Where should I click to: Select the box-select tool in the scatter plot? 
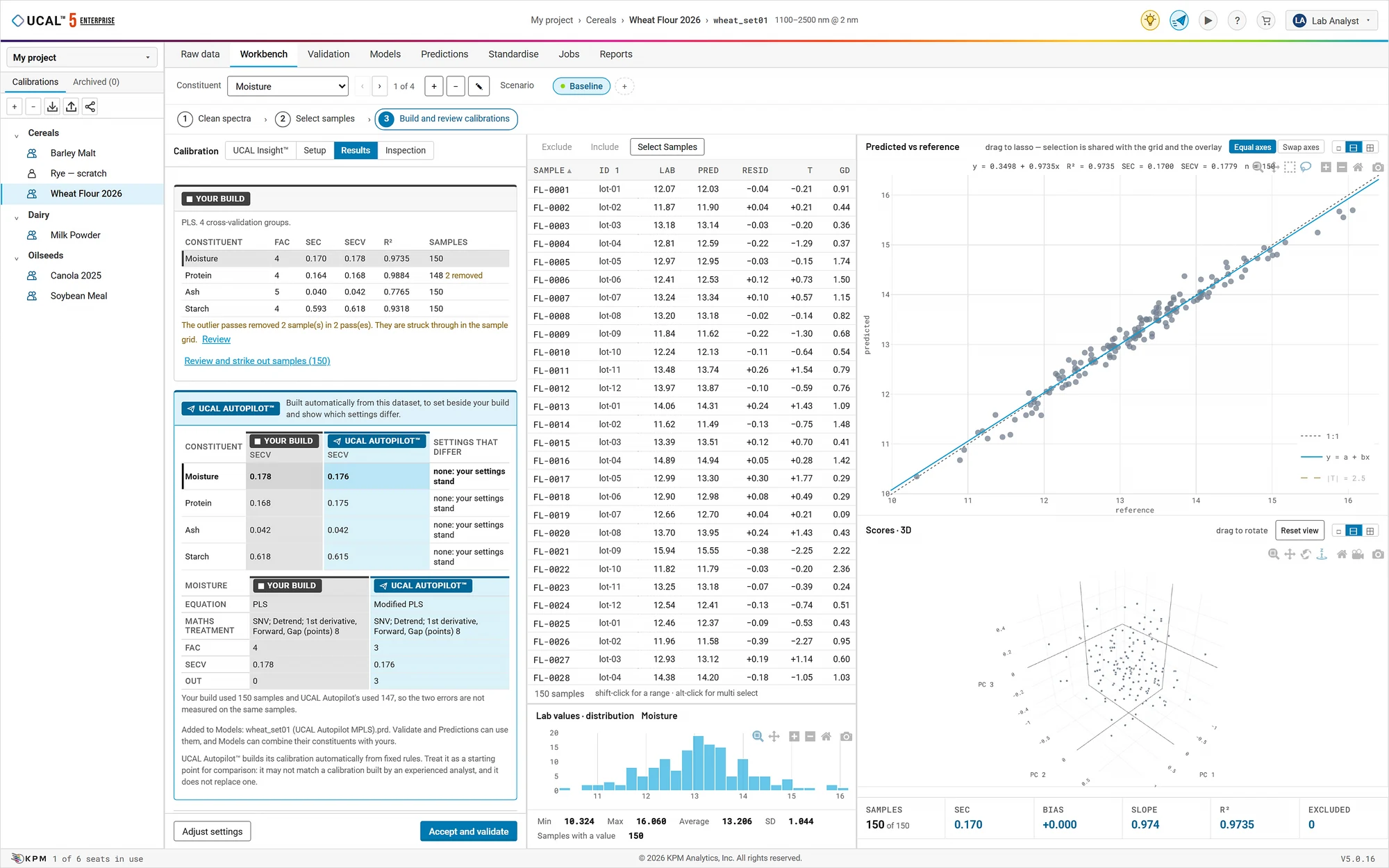point(1290,167)
